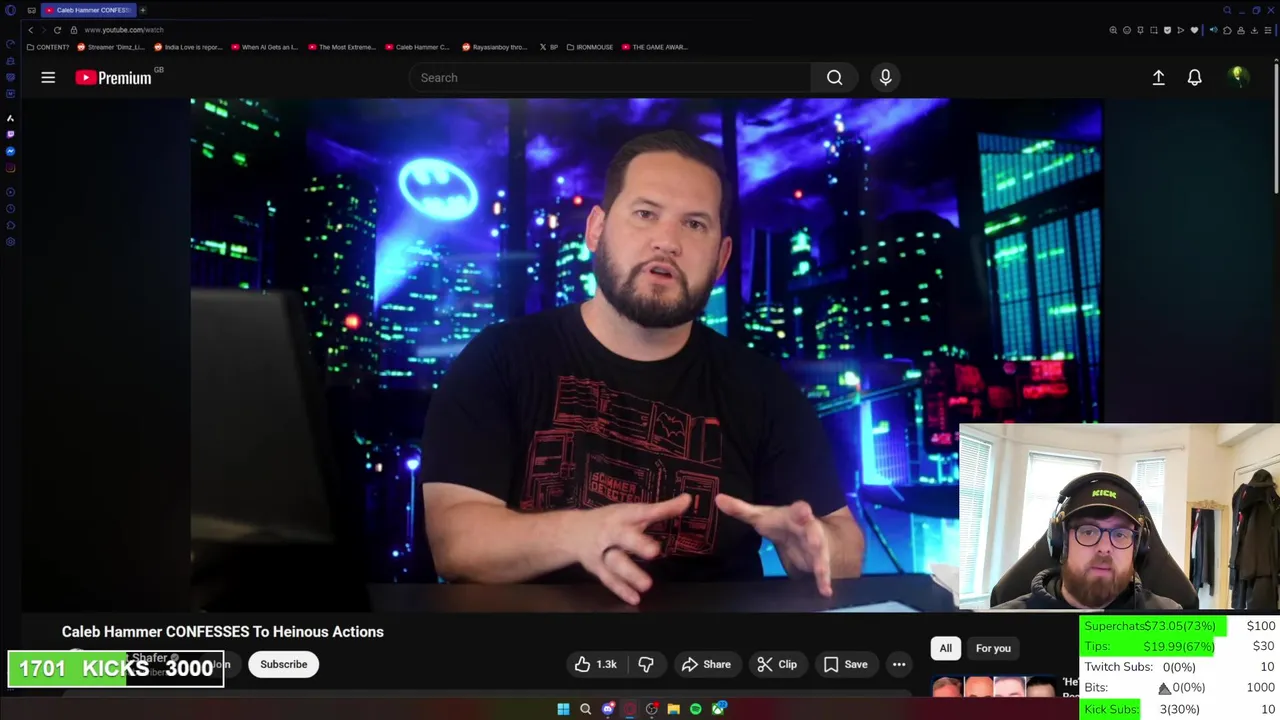Share the Caleb Hammer video
The image size is (1280, 720).
[706, 664]
